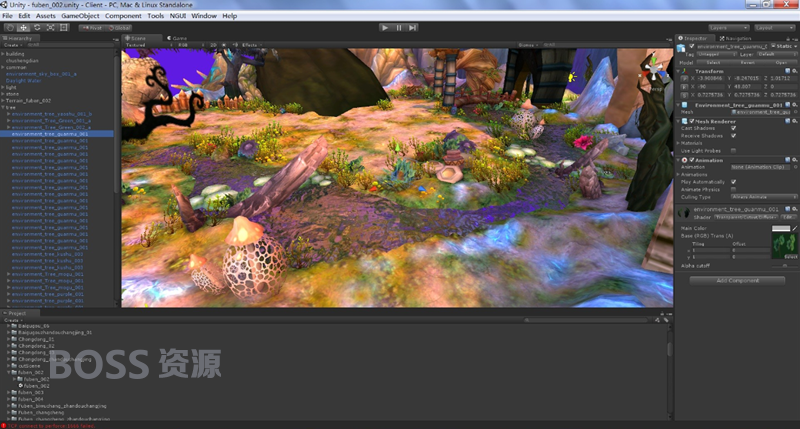Start Play mode with the play button

click(x=385, y=28)
